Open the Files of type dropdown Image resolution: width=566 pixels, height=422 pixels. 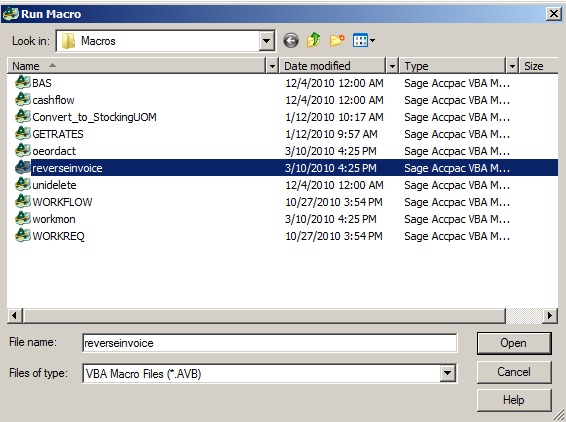point(447,374)
